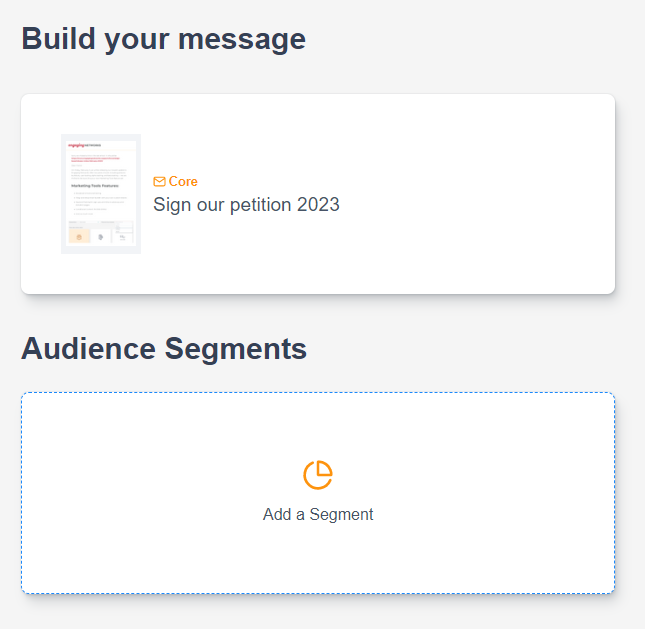
Task: Click 'Marketing Tools Features' heading in thumbnail
Action: [94, 186]
